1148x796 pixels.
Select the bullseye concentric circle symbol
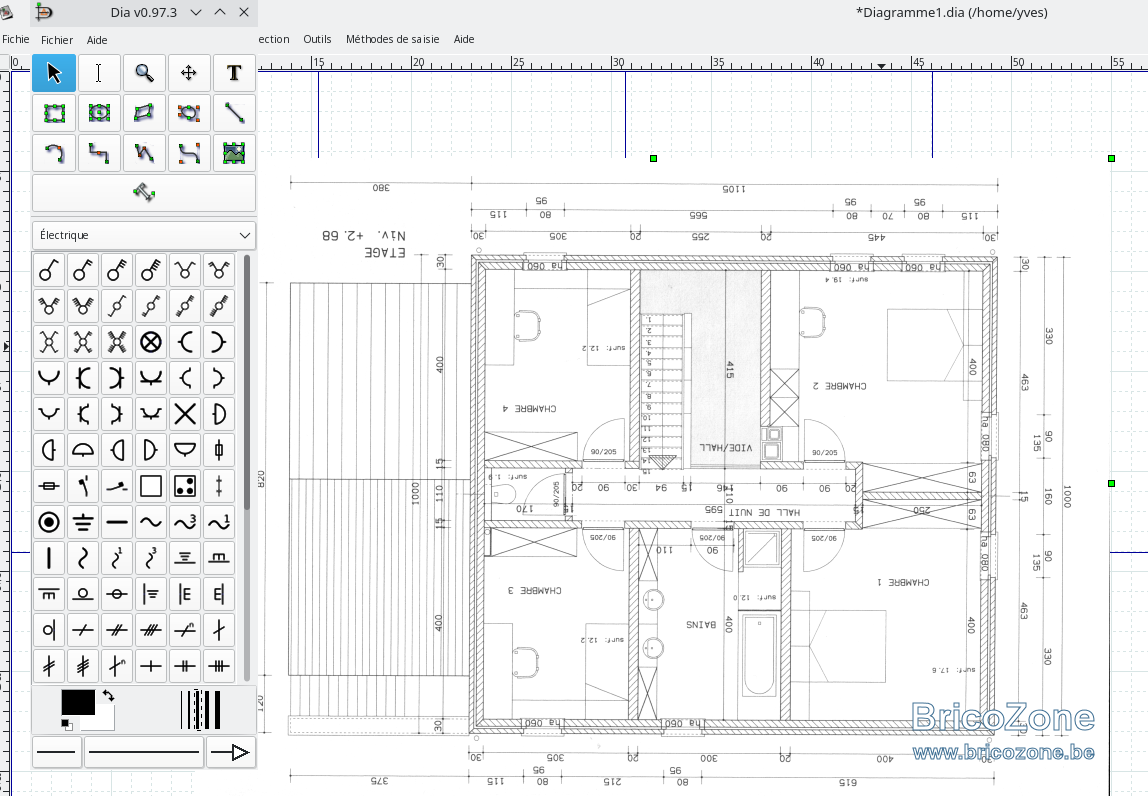[x=49, y=521]
